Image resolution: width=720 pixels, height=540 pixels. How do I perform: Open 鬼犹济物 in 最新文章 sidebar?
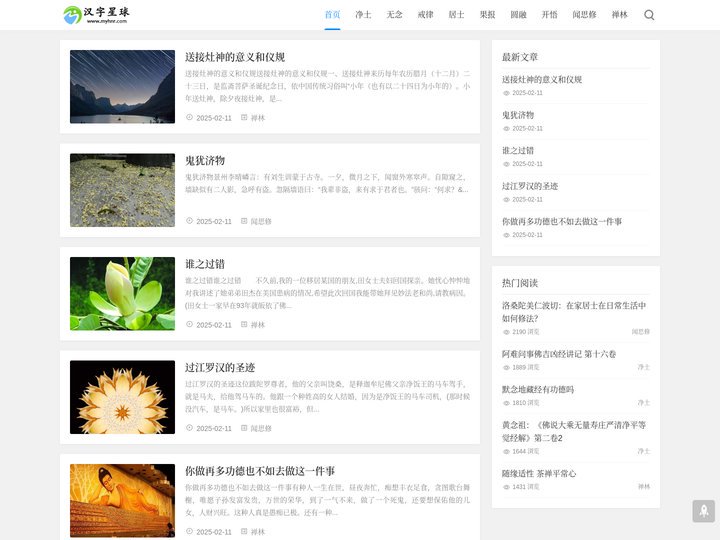pos(518,115)
